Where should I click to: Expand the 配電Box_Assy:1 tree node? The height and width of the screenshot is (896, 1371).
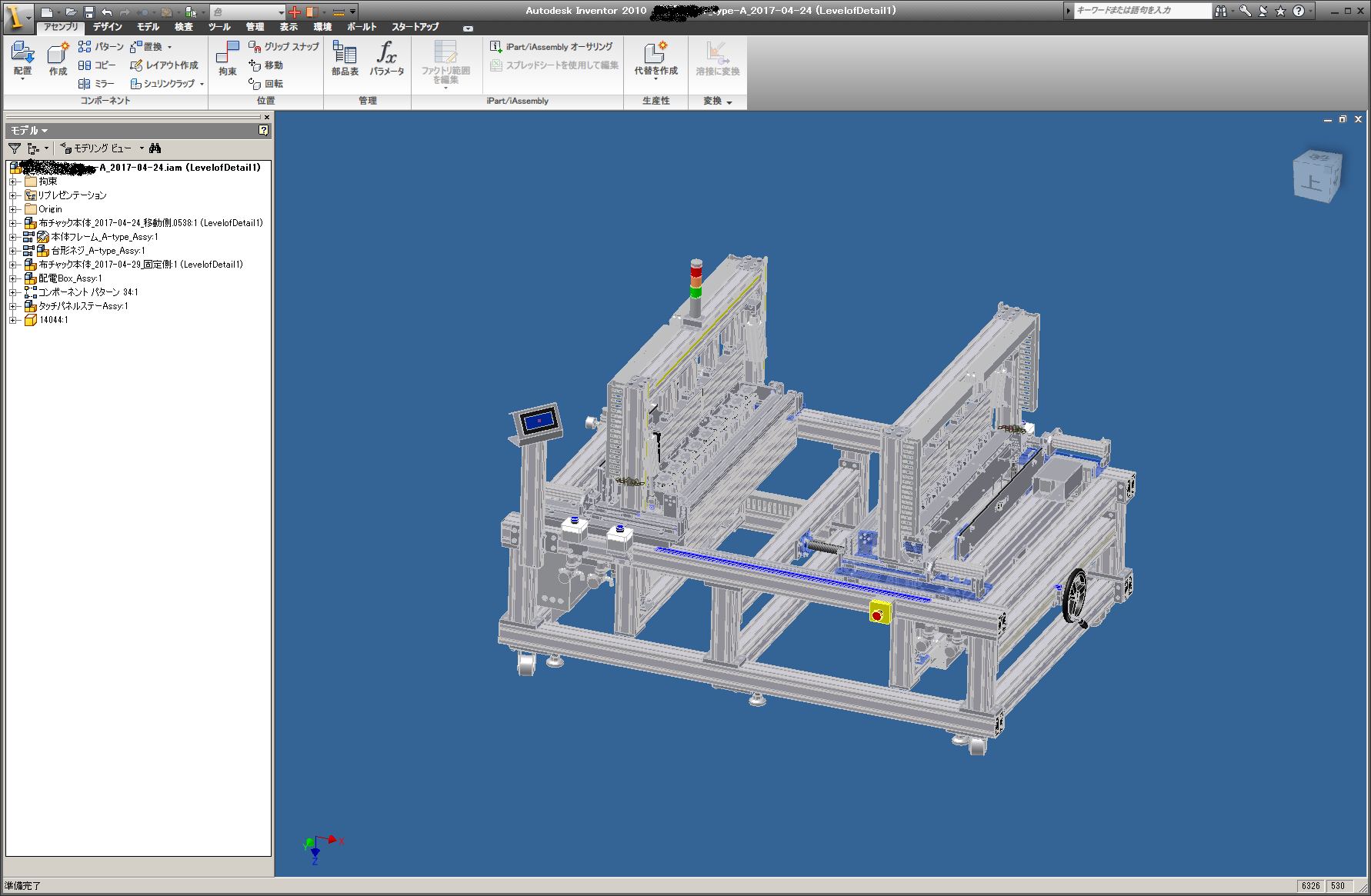(12, 278)
